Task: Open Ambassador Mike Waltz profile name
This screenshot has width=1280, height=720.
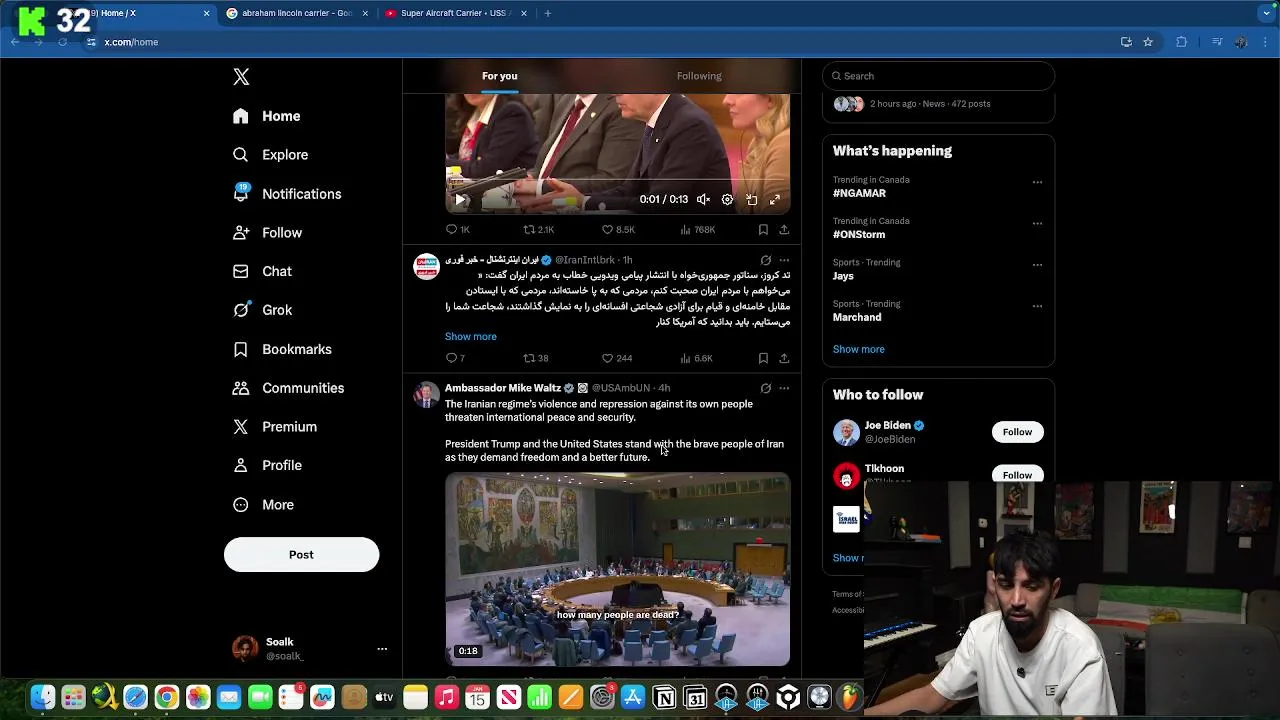Action: pos(502,388)
